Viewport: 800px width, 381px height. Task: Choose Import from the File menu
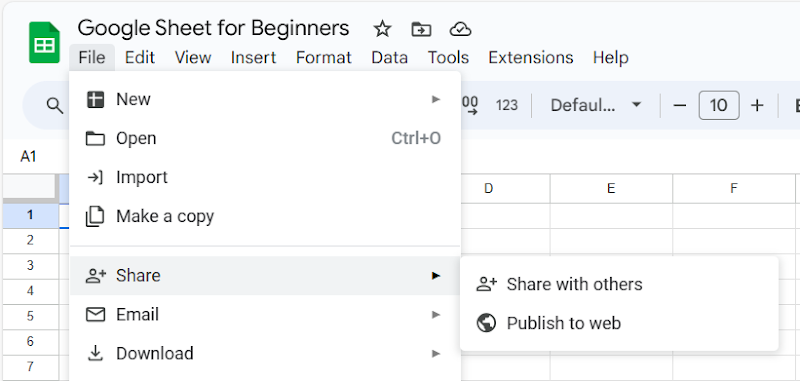pyautogui.click(x=265, y=177)
